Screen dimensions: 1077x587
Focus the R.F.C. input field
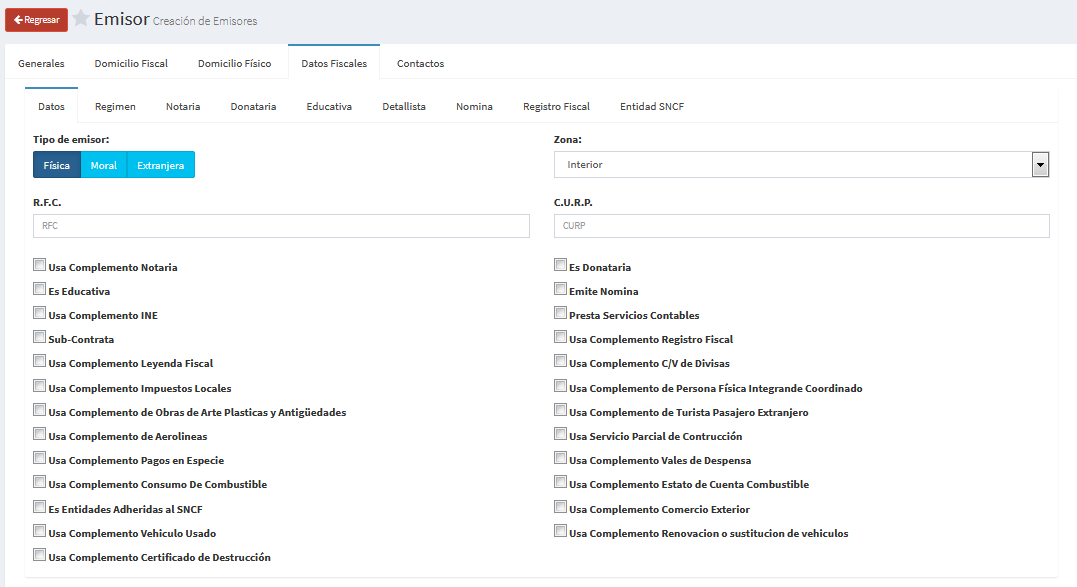pyautogui.click(x=281, y=226)
